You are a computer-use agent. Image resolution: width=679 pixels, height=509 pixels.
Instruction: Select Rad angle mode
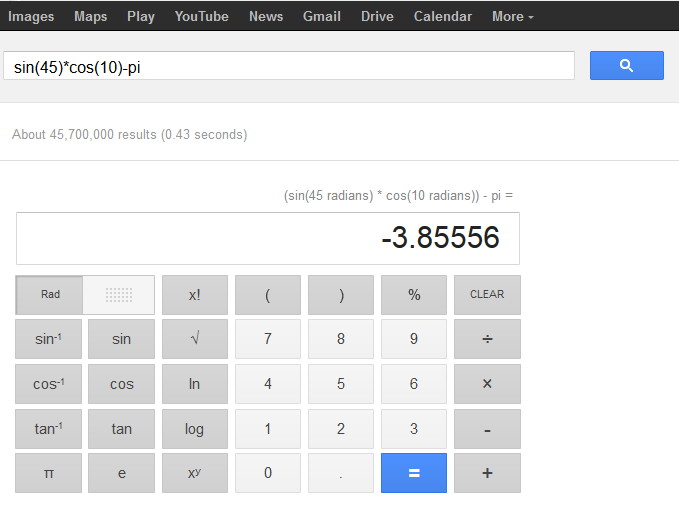tap(49, 295)
